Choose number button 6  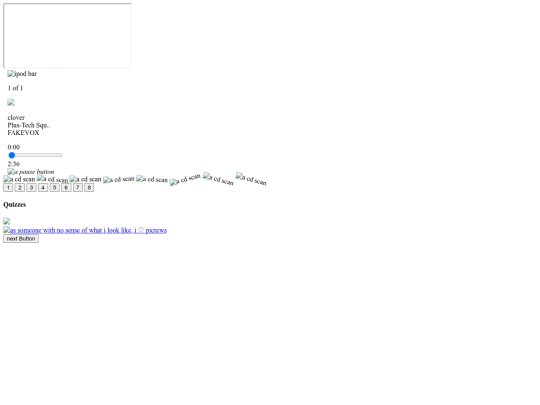click(66, 188)
